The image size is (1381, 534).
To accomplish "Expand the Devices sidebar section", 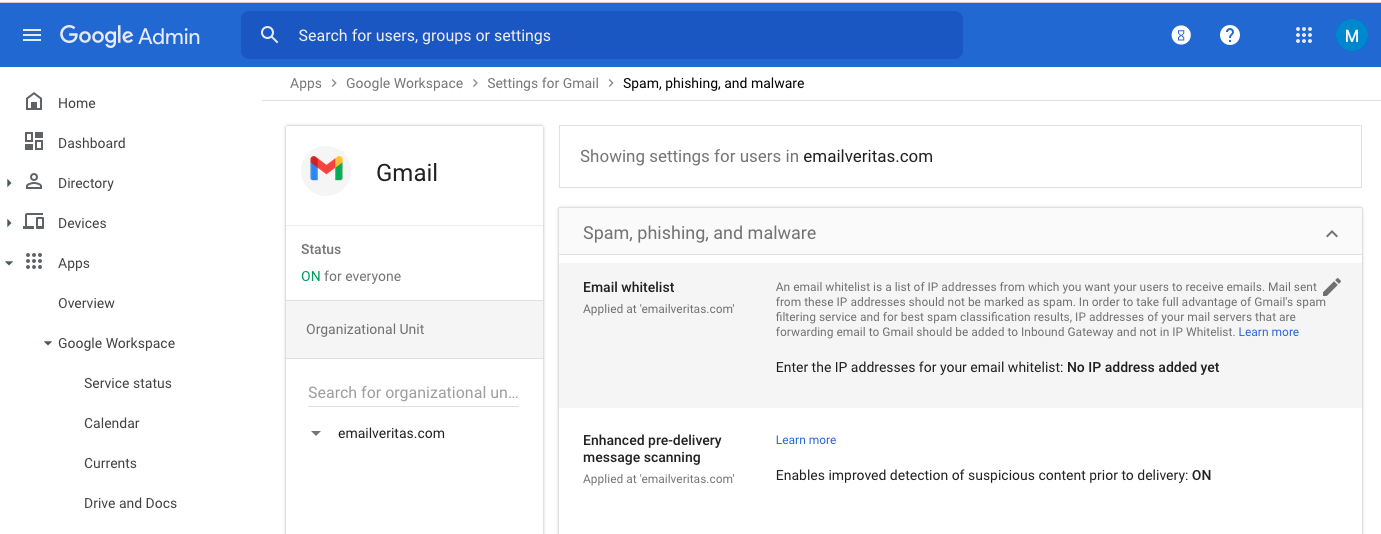I will (x=9, y=223).
